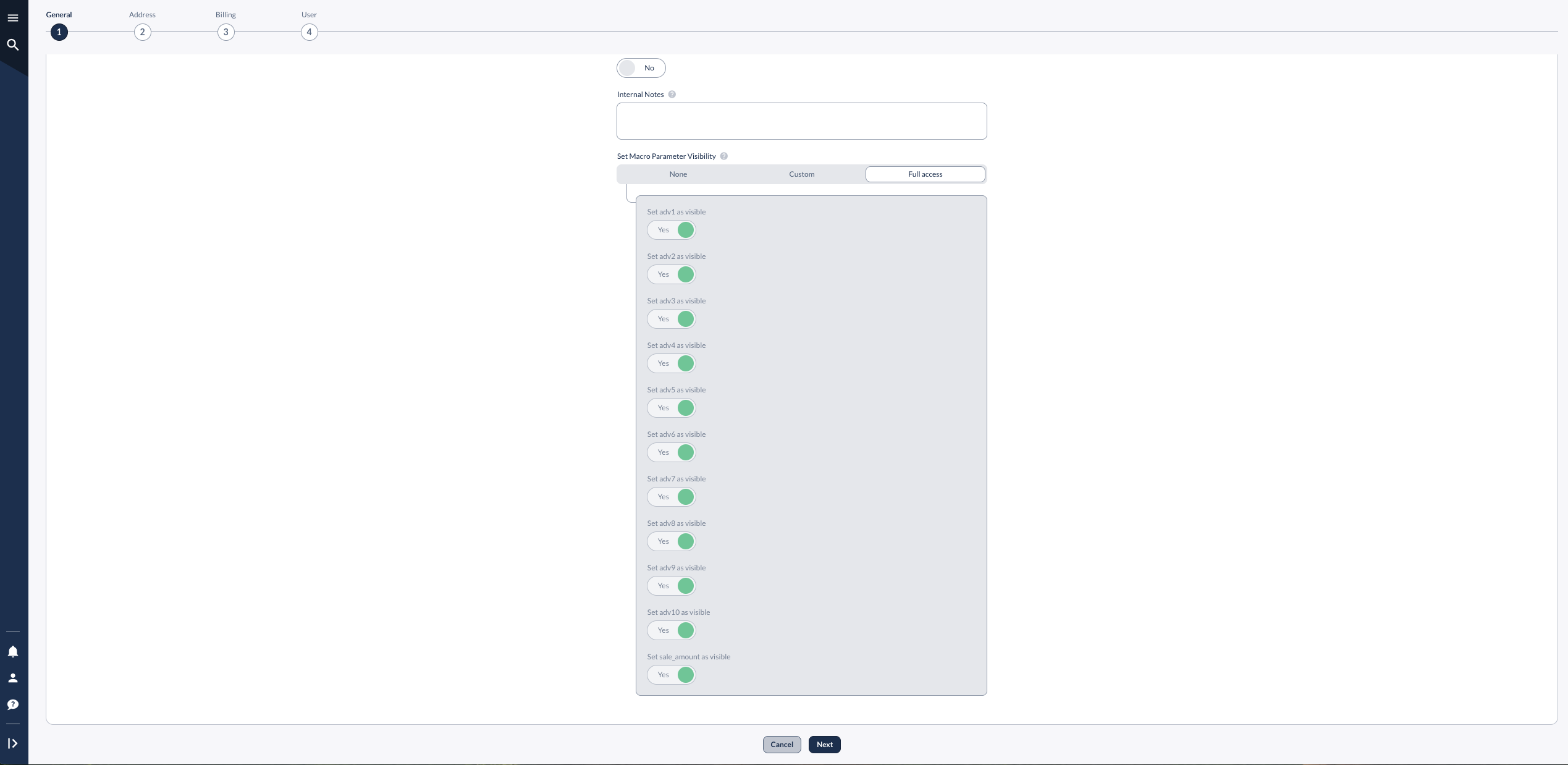Toggle adv2 visibility switch

coord(672,274)
